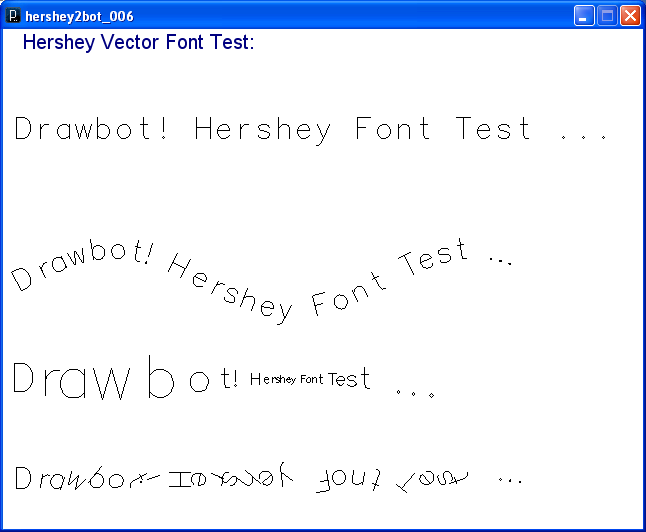Click the Processing app icon in title bar
This screenshot has width=646, height=532.
[14, 16]
